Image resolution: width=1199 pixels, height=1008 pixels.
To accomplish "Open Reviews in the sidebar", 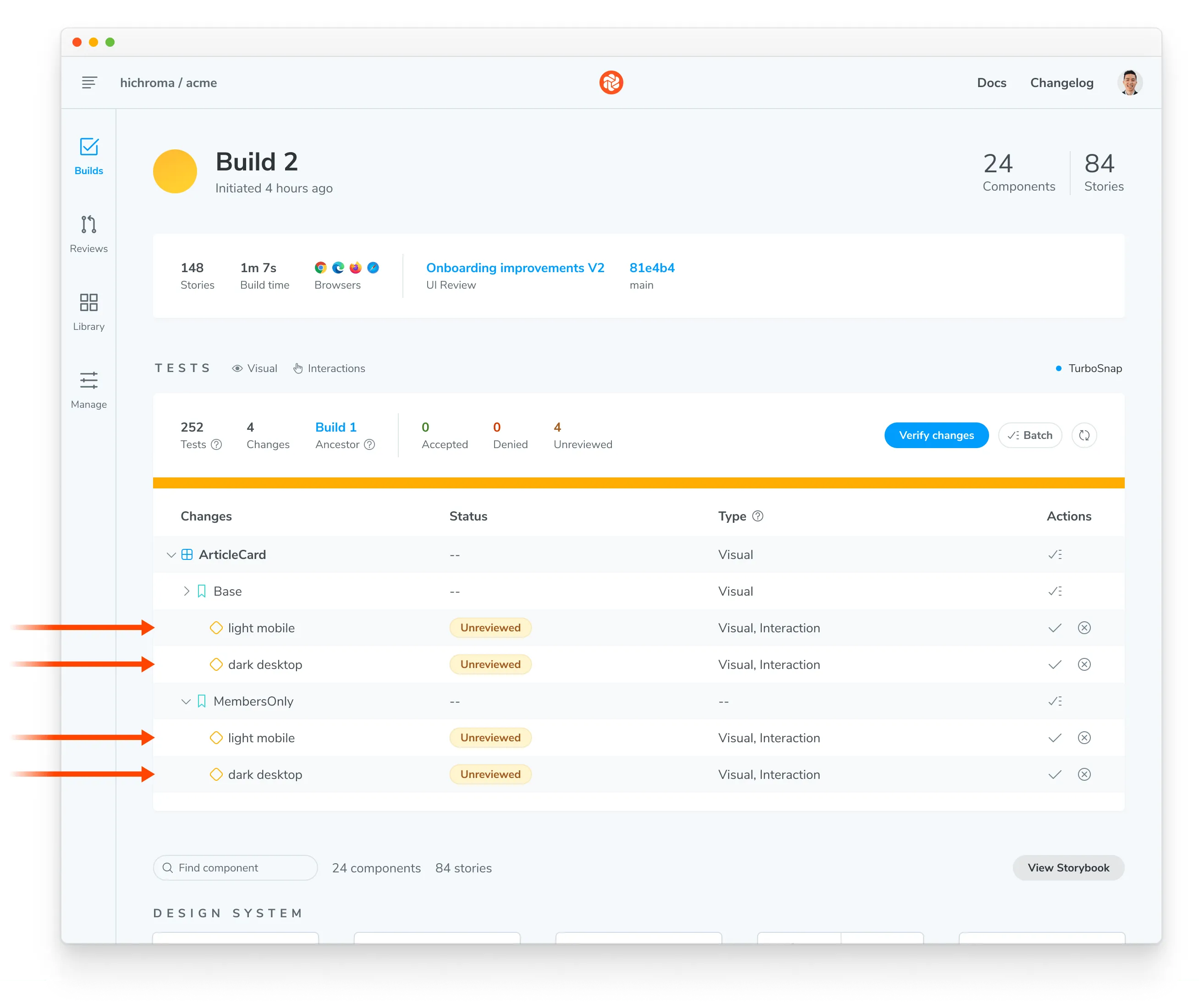I will 88,234.
